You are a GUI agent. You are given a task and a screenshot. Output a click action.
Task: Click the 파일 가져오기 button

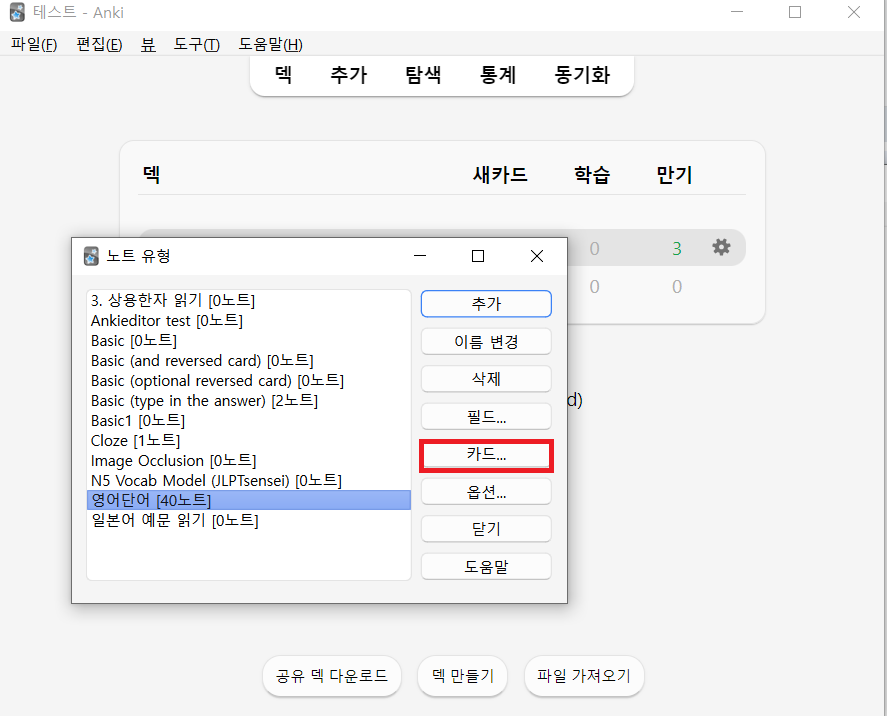tap(584, 676)
